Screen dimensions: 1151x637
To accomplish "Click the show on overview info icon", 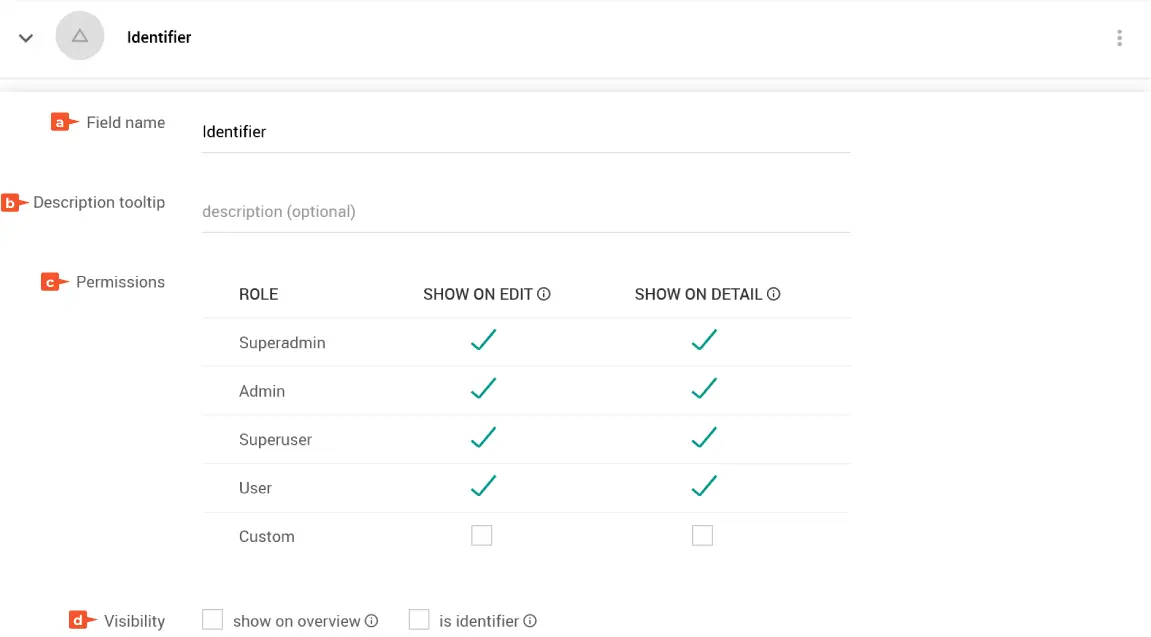I will (x=372, y=621).
